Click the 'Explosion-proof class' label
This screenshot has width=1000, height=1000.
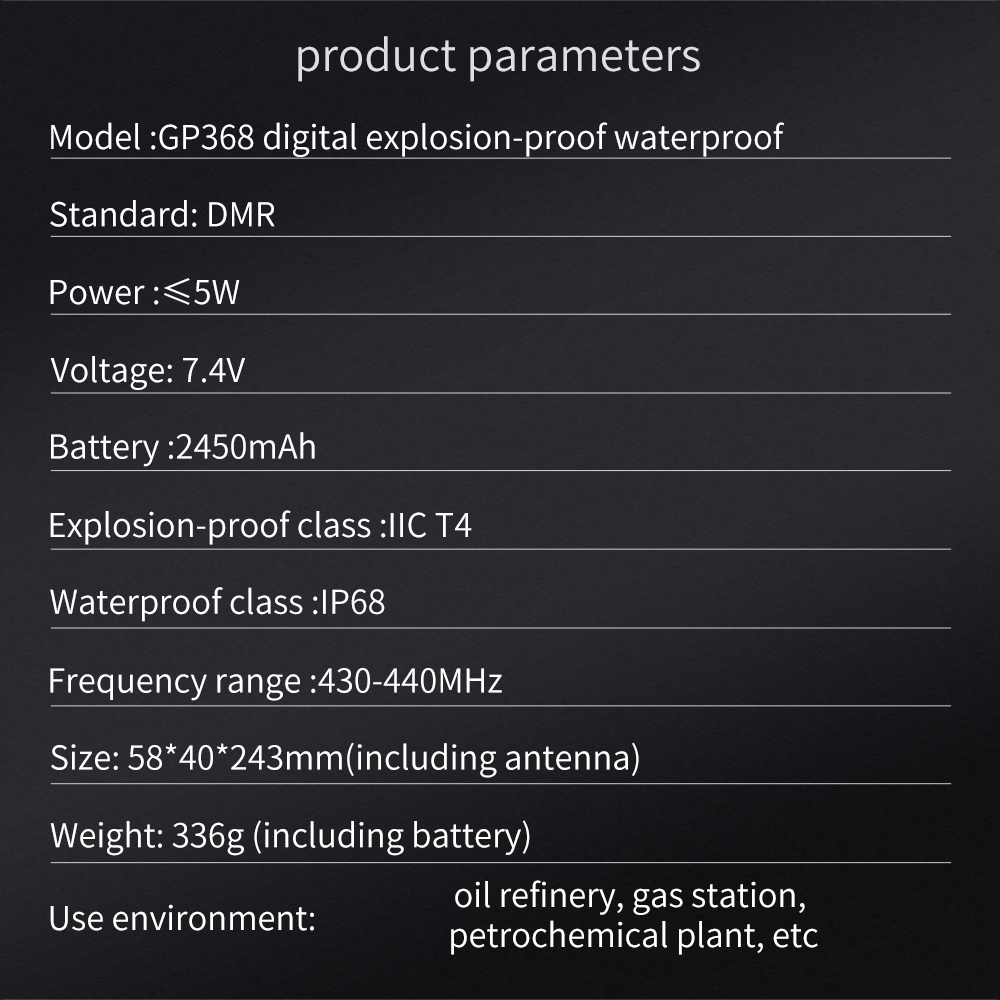tap(210, 526)
